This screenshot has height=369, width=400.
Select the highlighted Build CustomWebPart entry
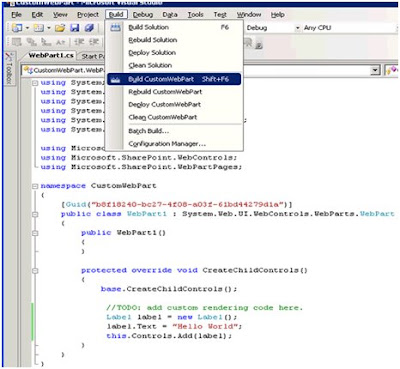coord(174,79)
